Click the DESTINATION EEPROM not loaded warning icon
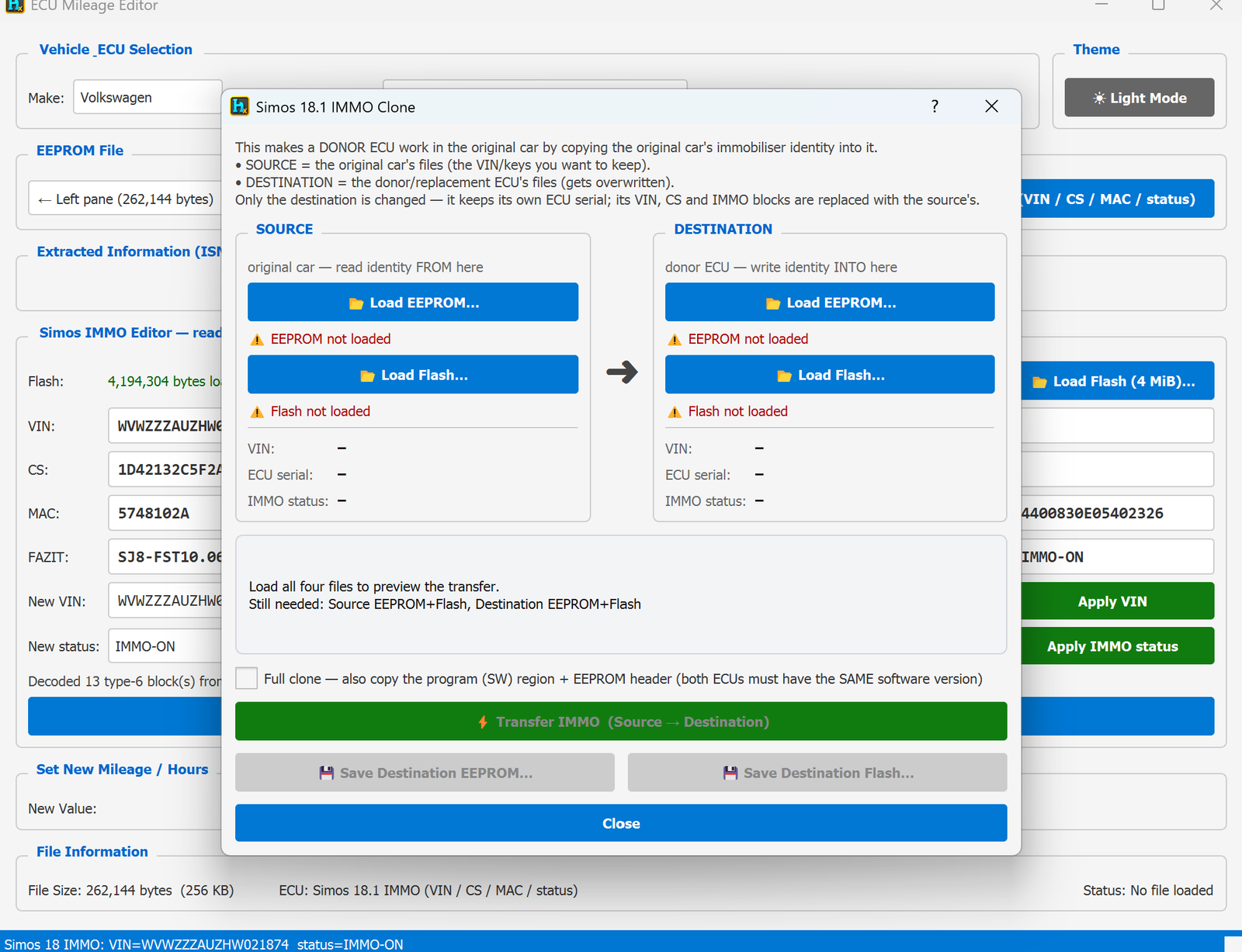Screen dimensions: 1242x952 (x=675, y=340)
